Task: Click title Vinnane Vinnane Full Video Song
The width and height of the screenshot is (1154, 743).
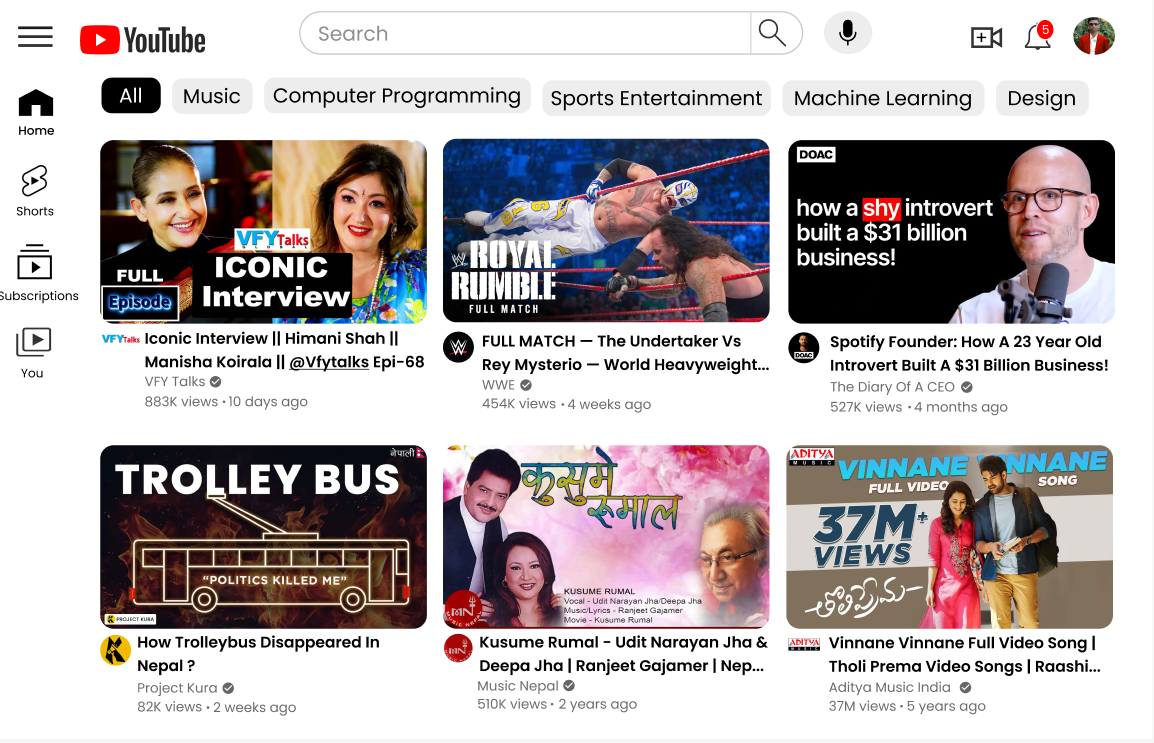Action: tap(965, 655)
